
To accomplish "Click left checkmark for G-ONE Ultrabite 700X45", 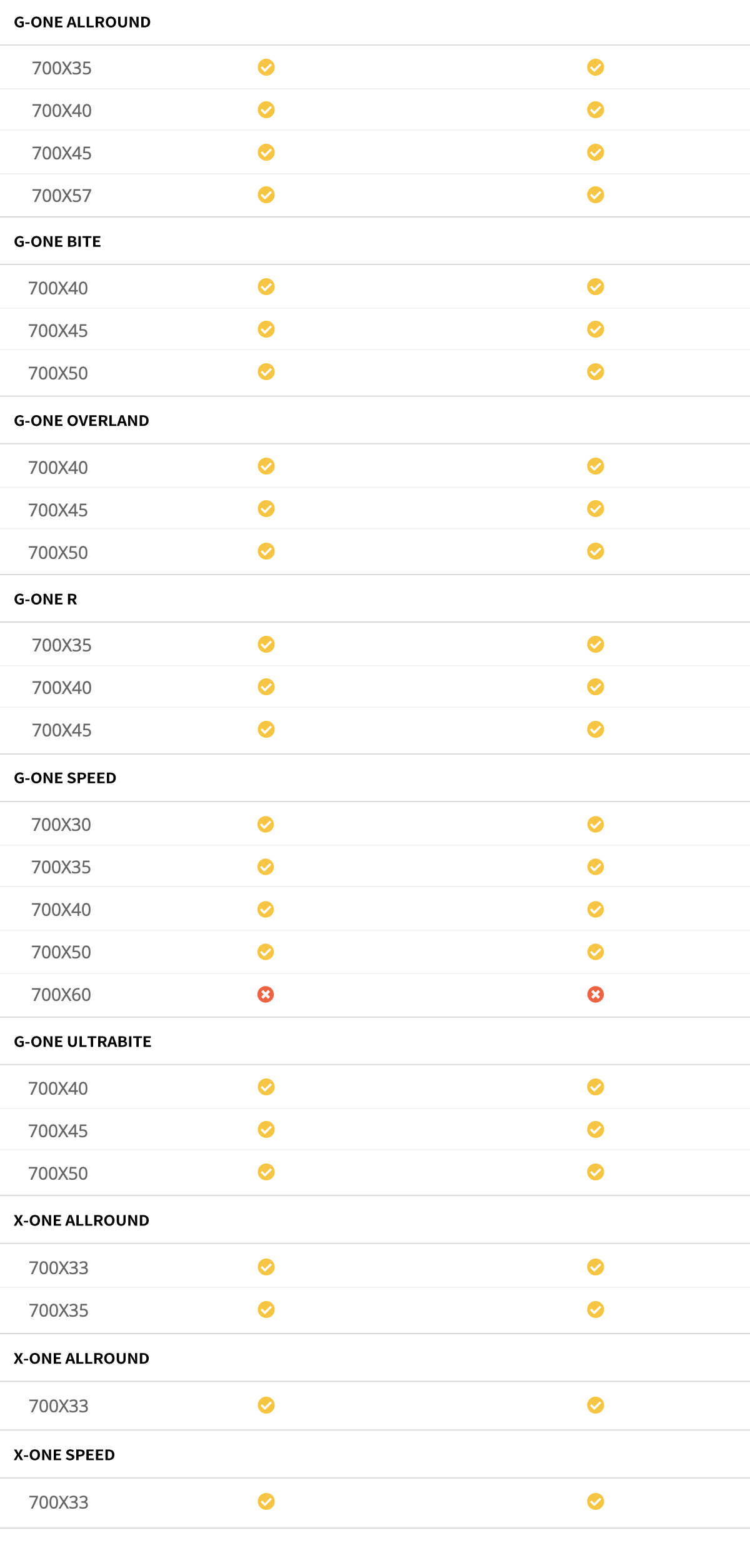I will click(266, 1130).
